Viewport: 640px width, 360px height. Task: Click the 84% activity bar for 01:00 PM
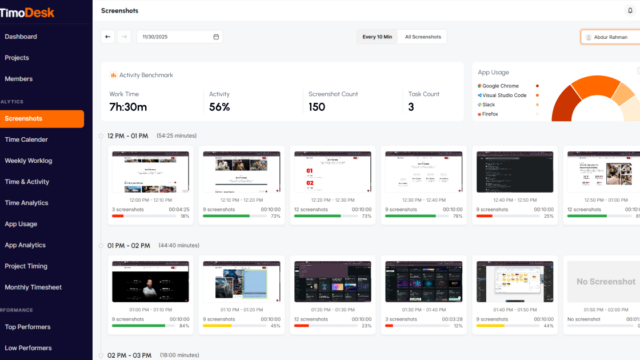144,326
